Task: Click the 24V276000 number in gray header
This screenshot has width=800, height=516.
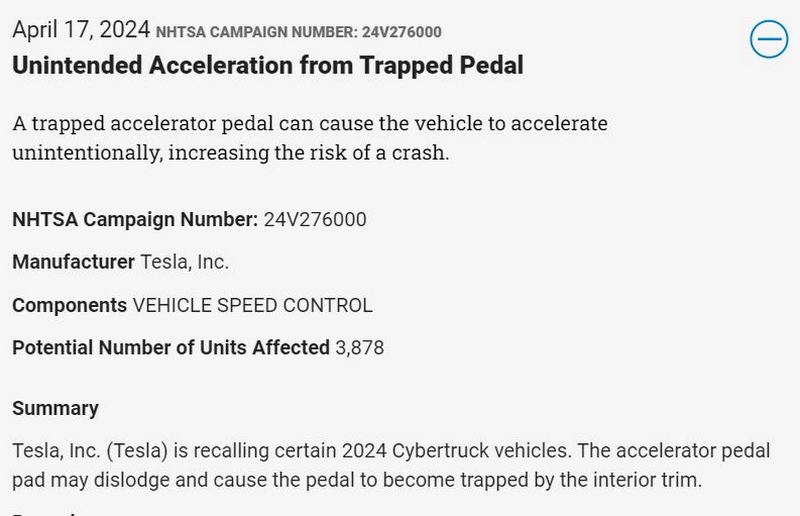Action: (x=402, y=32)
